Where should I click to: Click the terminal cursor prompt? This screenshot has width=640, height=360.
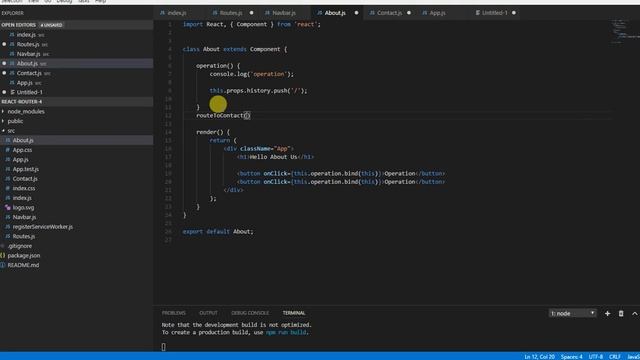click(164, 347)
